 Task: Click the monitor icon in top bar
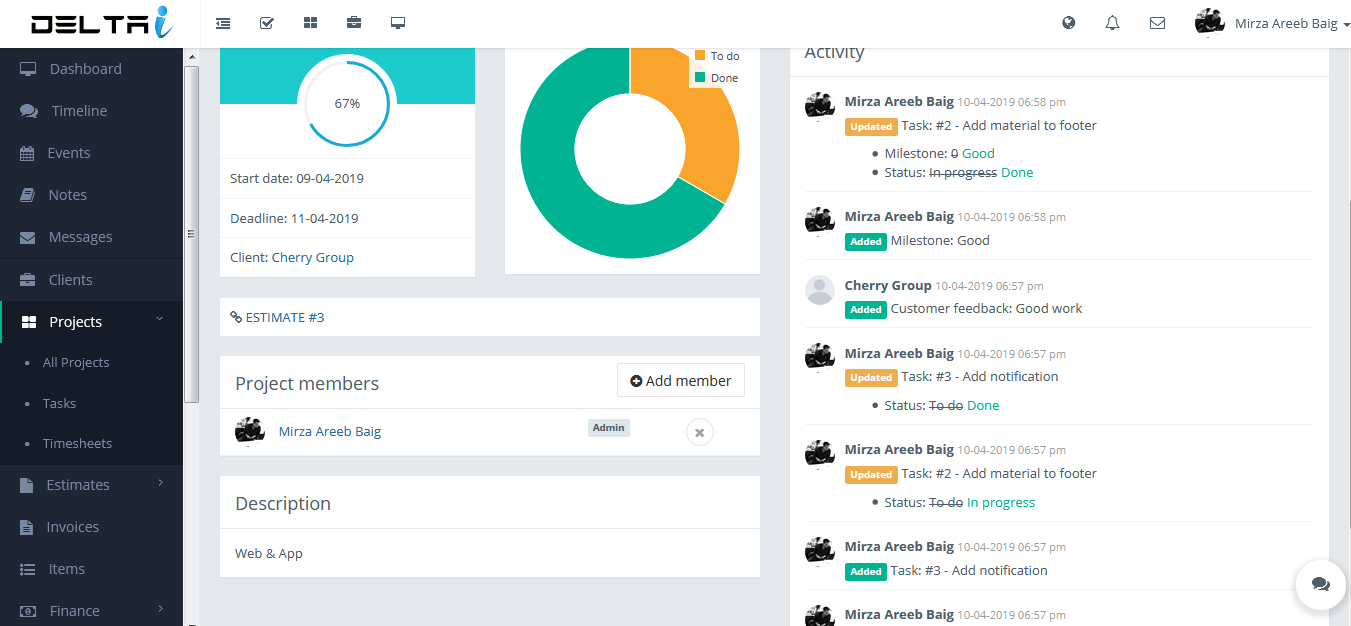tap(398, 23)
